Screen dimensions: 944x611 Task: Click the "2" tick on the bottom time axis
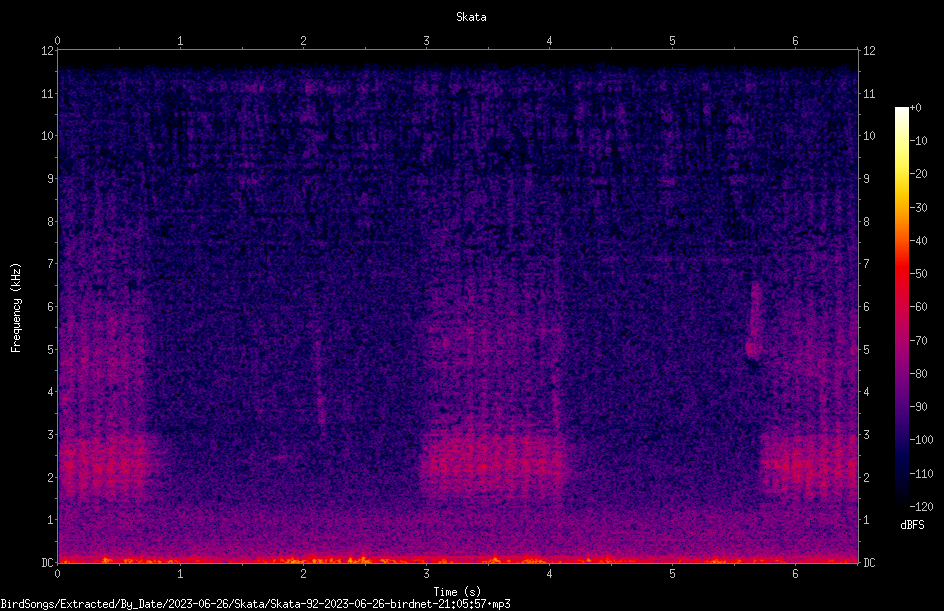[x=303, y=574]
